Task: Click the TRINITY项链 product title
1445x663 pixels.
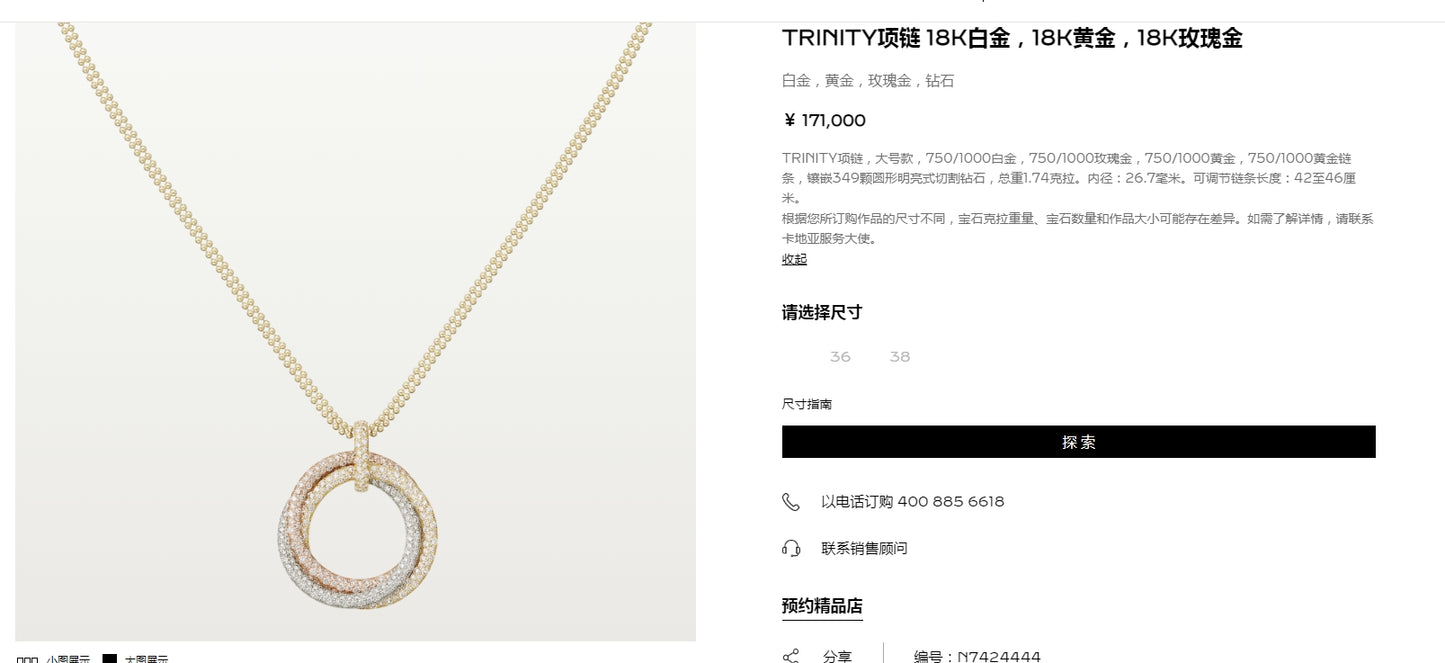Action: point(1012,38)
